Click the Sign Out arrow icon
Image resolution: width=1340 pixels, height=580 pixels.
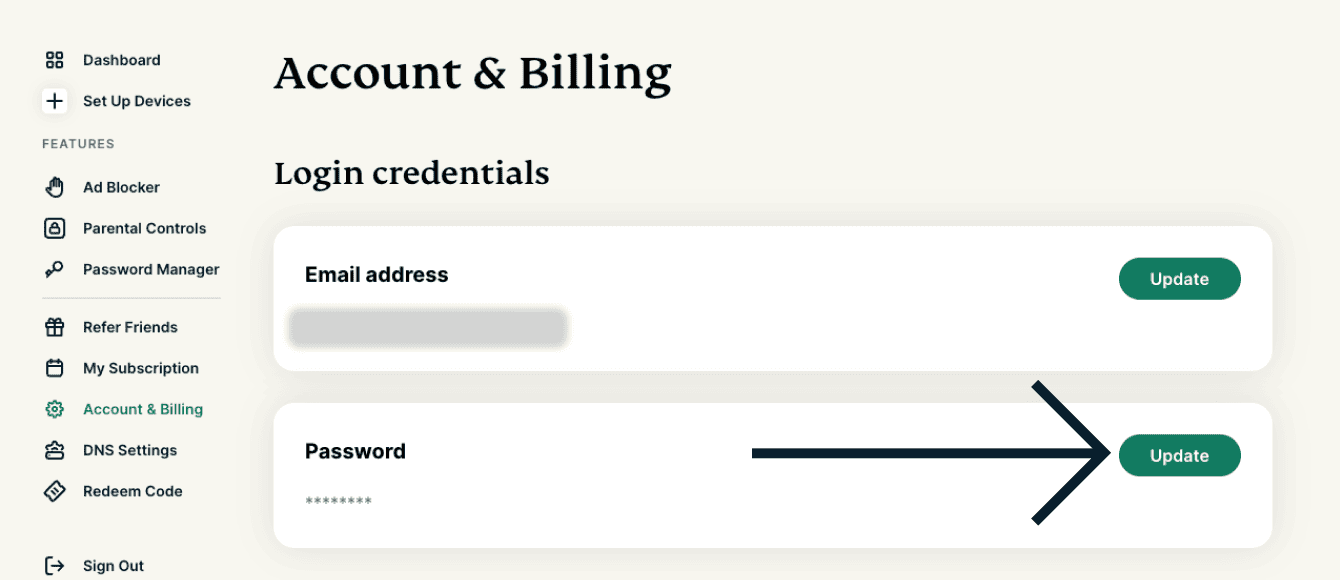(55, 566)
